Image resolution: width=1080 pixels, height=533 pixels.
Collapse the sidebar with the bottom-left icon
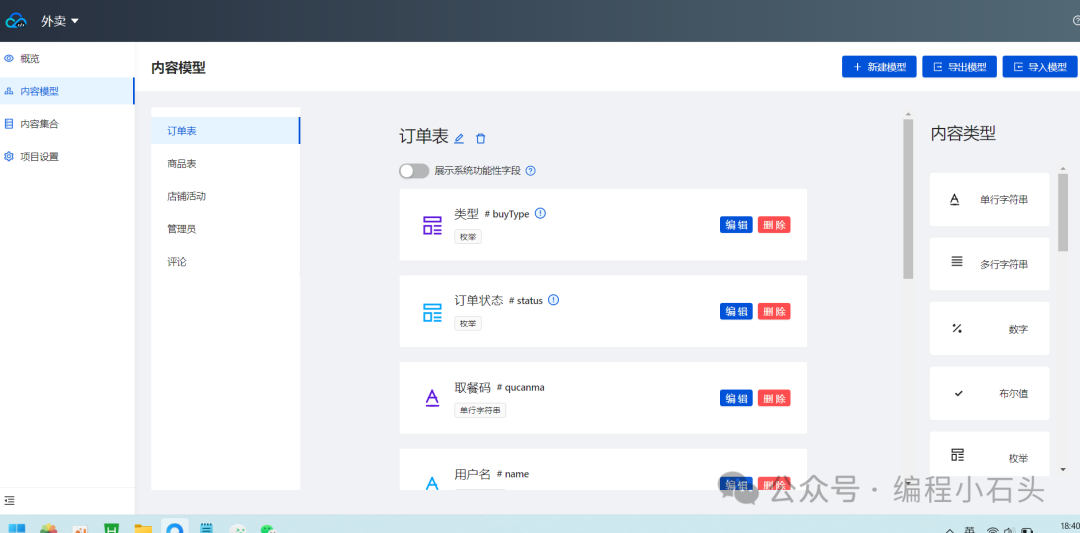point(9,501)
